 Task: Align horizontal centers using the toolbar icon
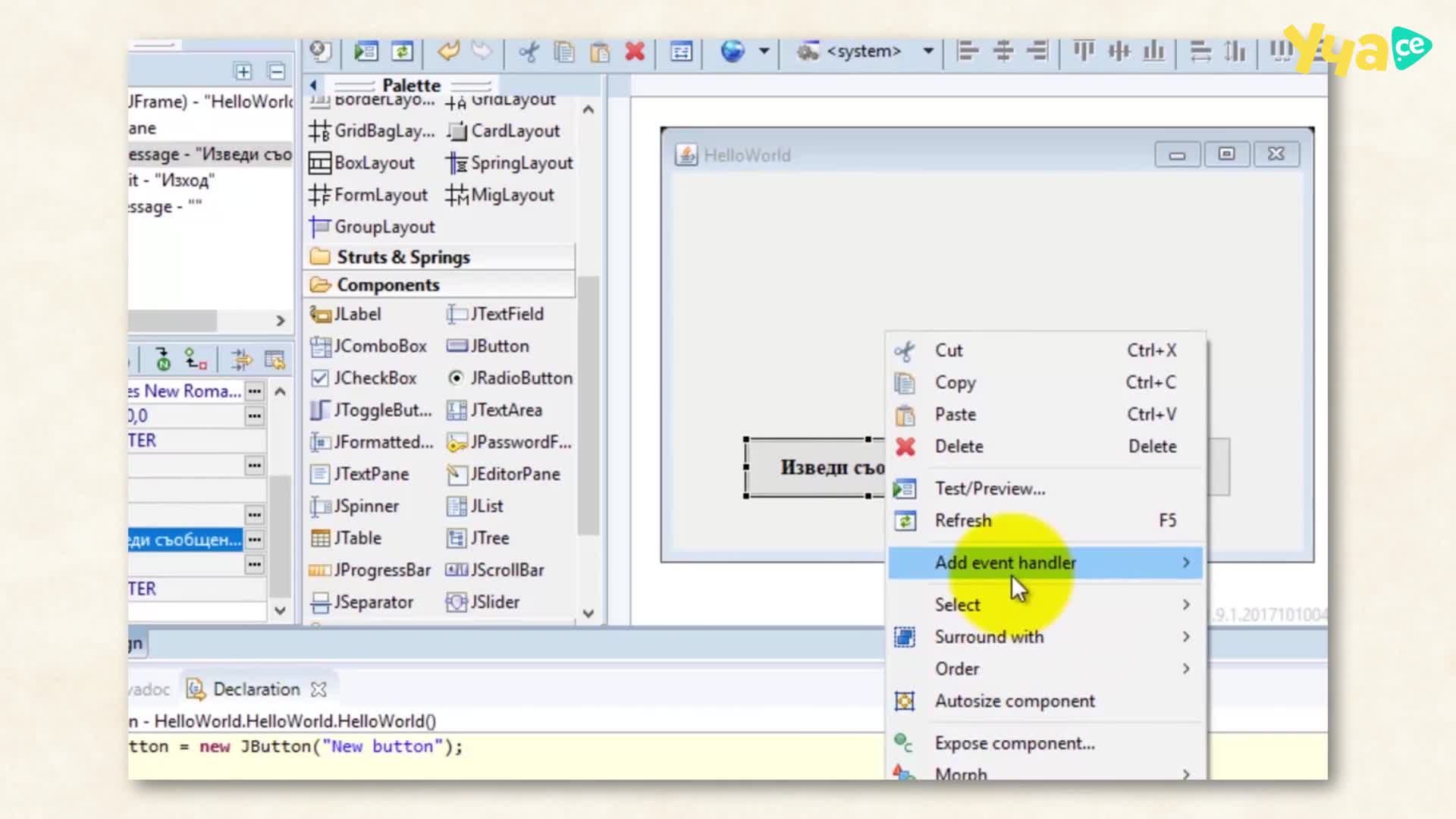point(1003,52)
